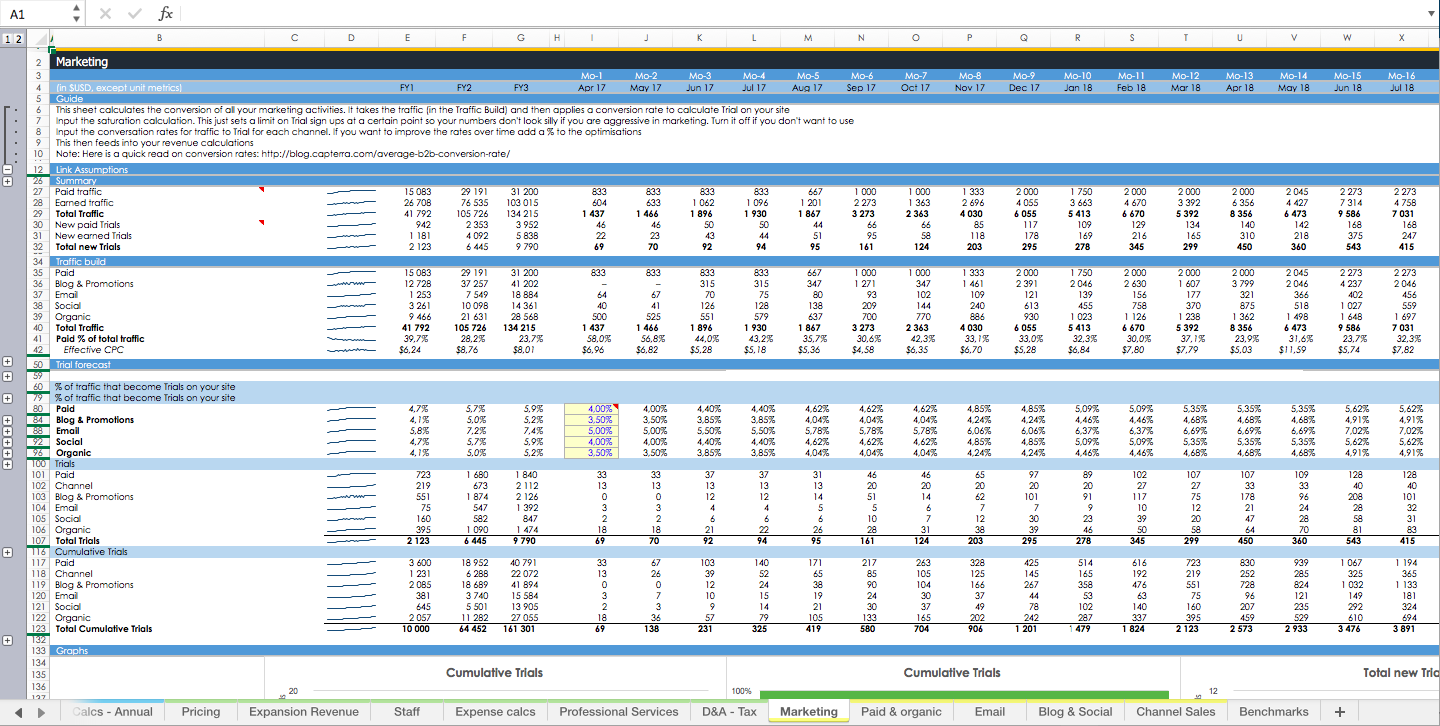Switch to the Benchmarks sheet tab
The width and height of the screenshot is (1440, 726).
tap(1274, 712)
